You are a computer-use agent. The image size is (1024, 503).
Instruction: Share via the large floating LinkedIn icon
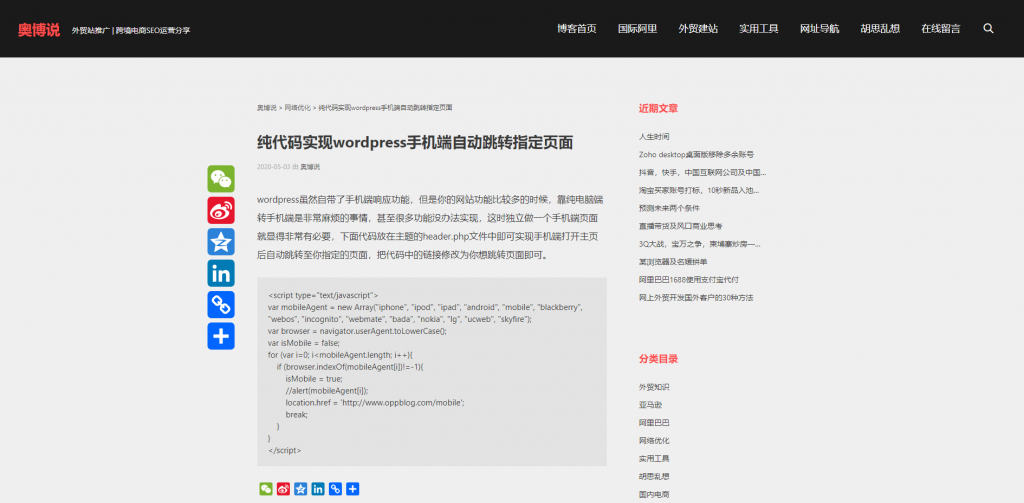click(x=221, y=273)
